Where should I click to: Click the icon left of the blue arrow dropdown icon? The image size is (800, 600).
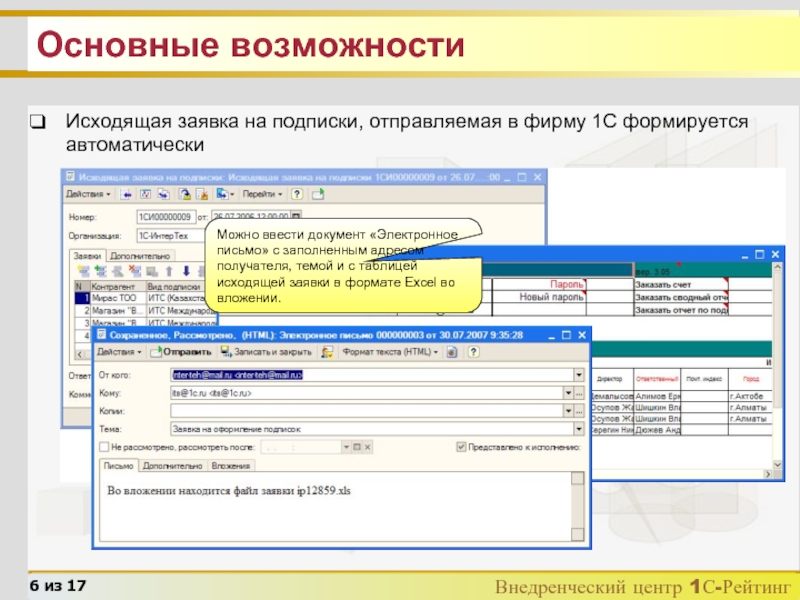click(202, 194)
